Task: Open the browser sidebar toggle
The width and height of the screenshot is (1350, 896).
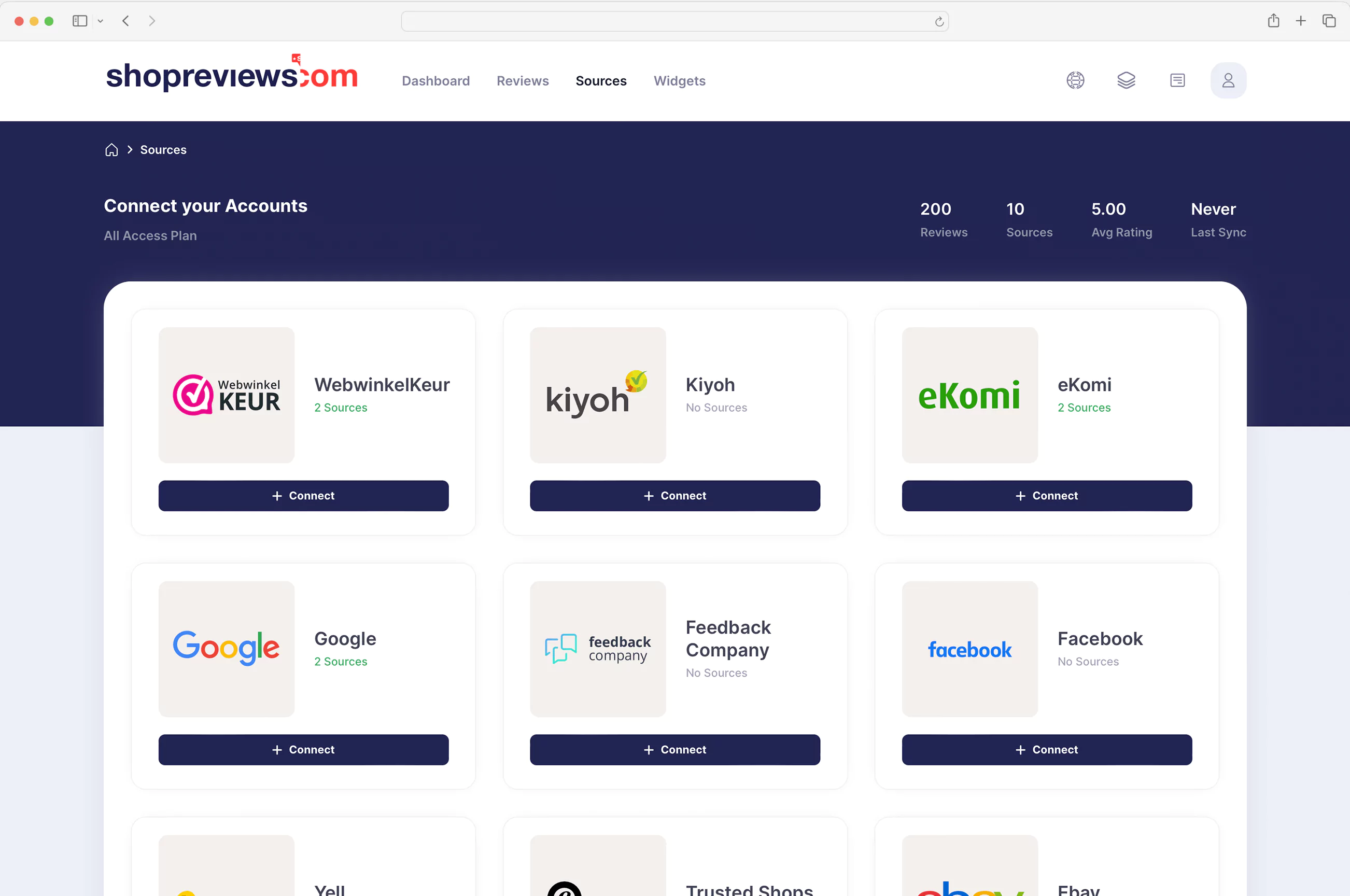Action: (x=79, y=21)
